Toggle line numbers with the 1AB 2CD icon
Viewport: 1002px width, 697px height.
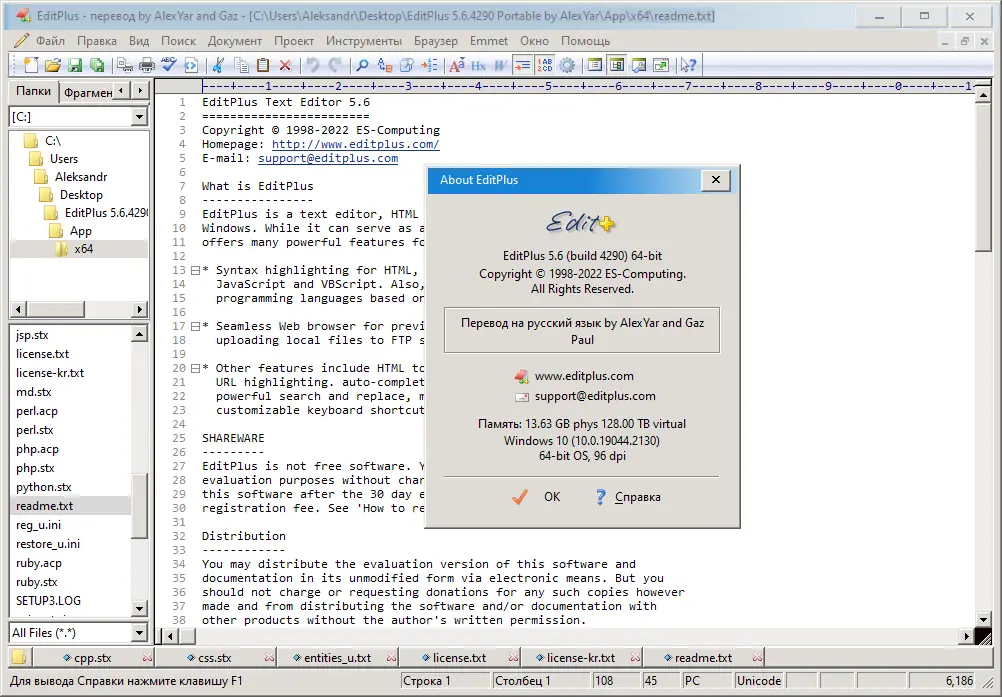tap(545, 65)
